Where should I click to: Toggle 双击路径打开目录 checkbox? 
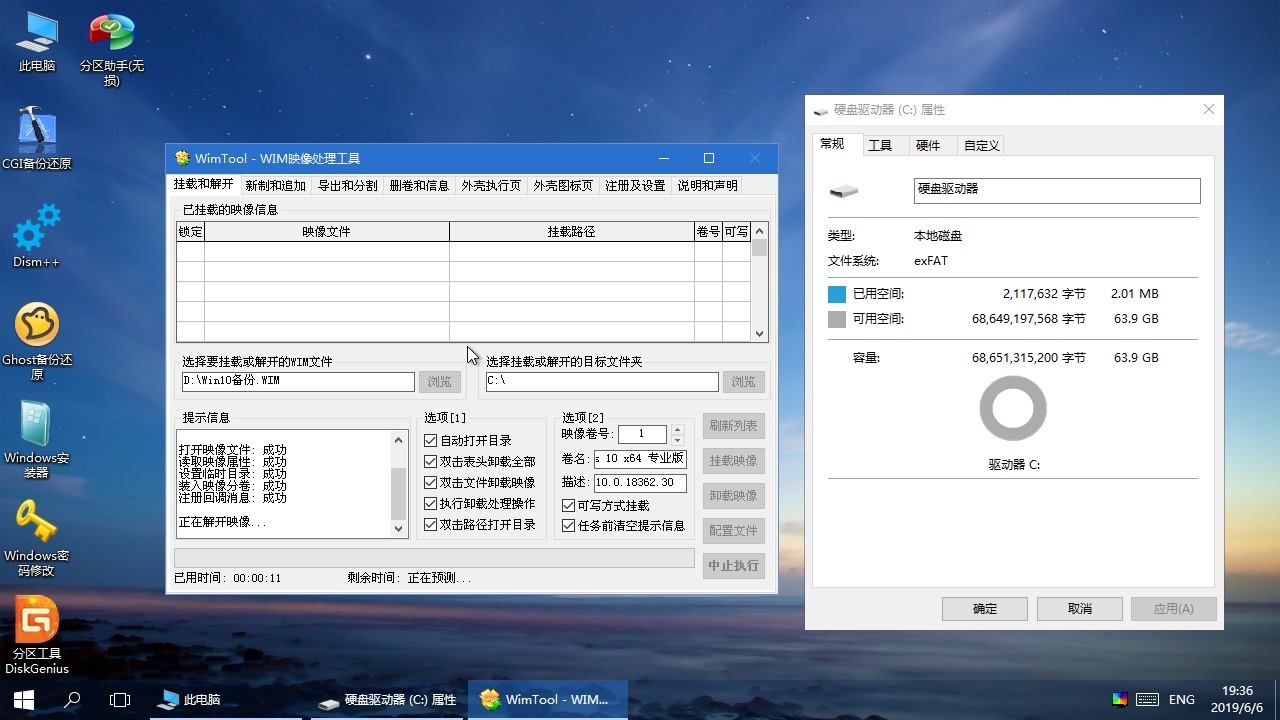480,524
